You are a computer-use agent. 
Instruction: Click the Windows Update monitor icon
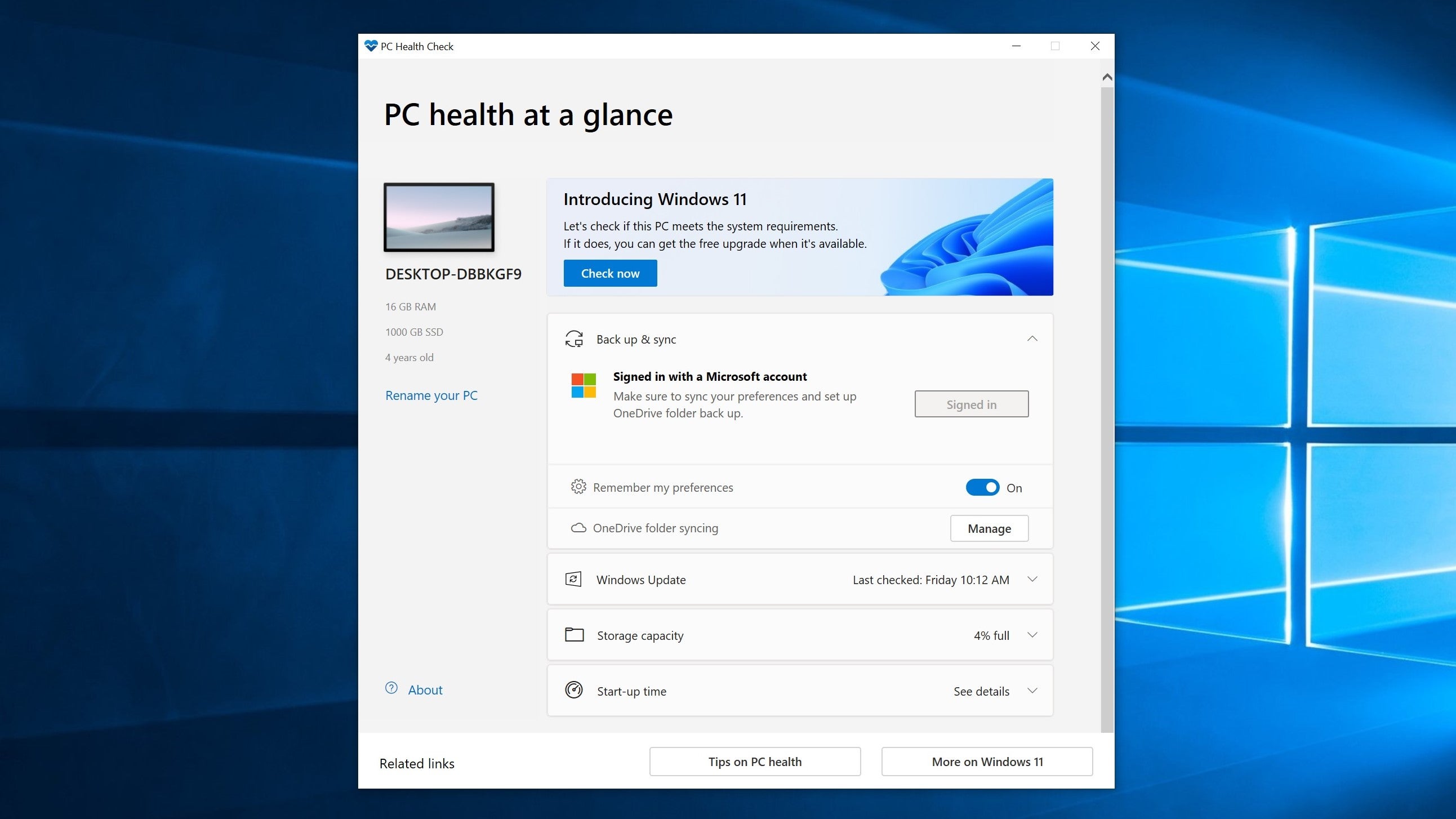[x=572, y=579]
